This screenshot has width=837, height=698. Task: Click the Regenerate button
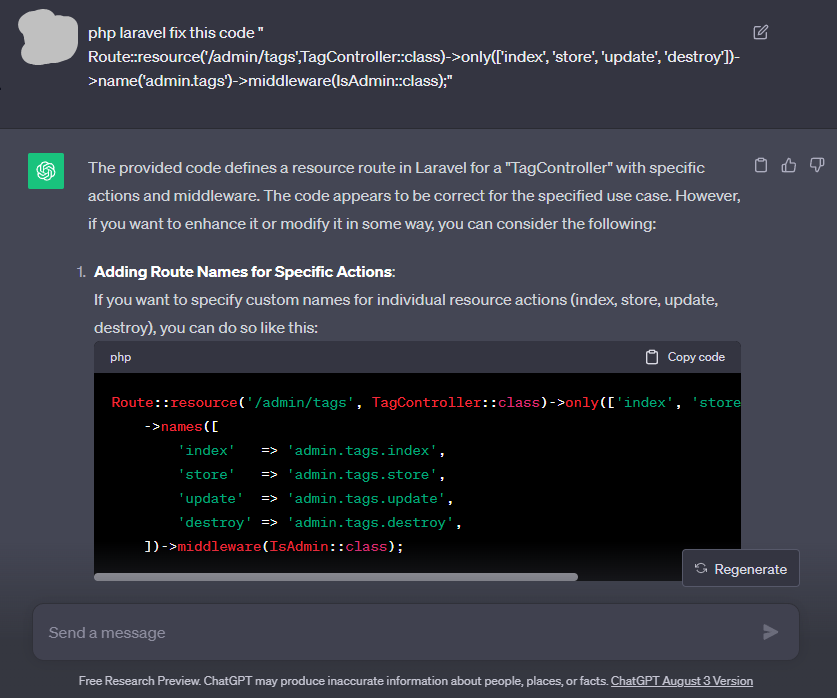click(x=740, y=569)
